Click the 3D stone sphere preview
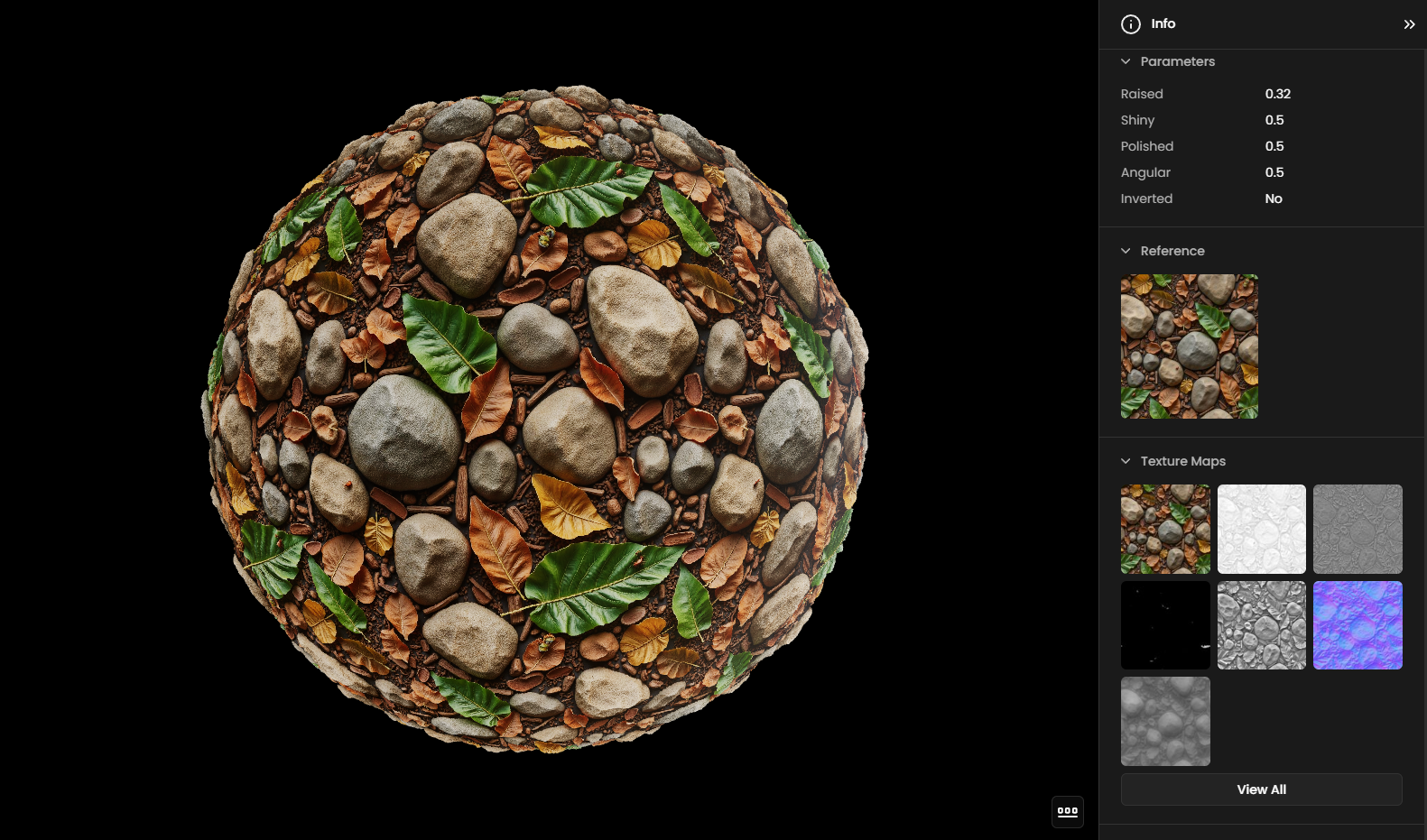 click(x=534, y=420)
